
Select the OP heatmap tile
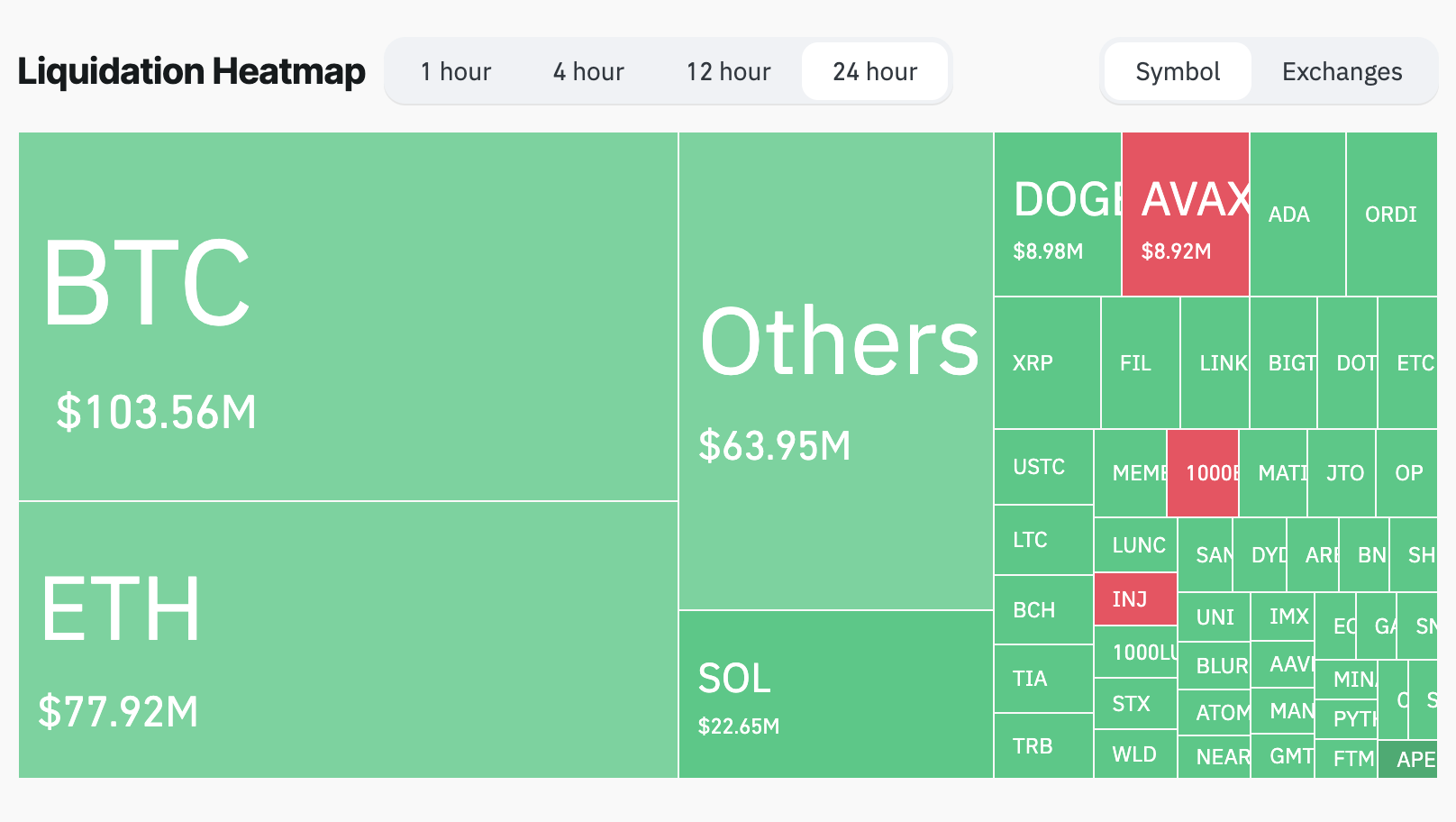point(1407,473)
